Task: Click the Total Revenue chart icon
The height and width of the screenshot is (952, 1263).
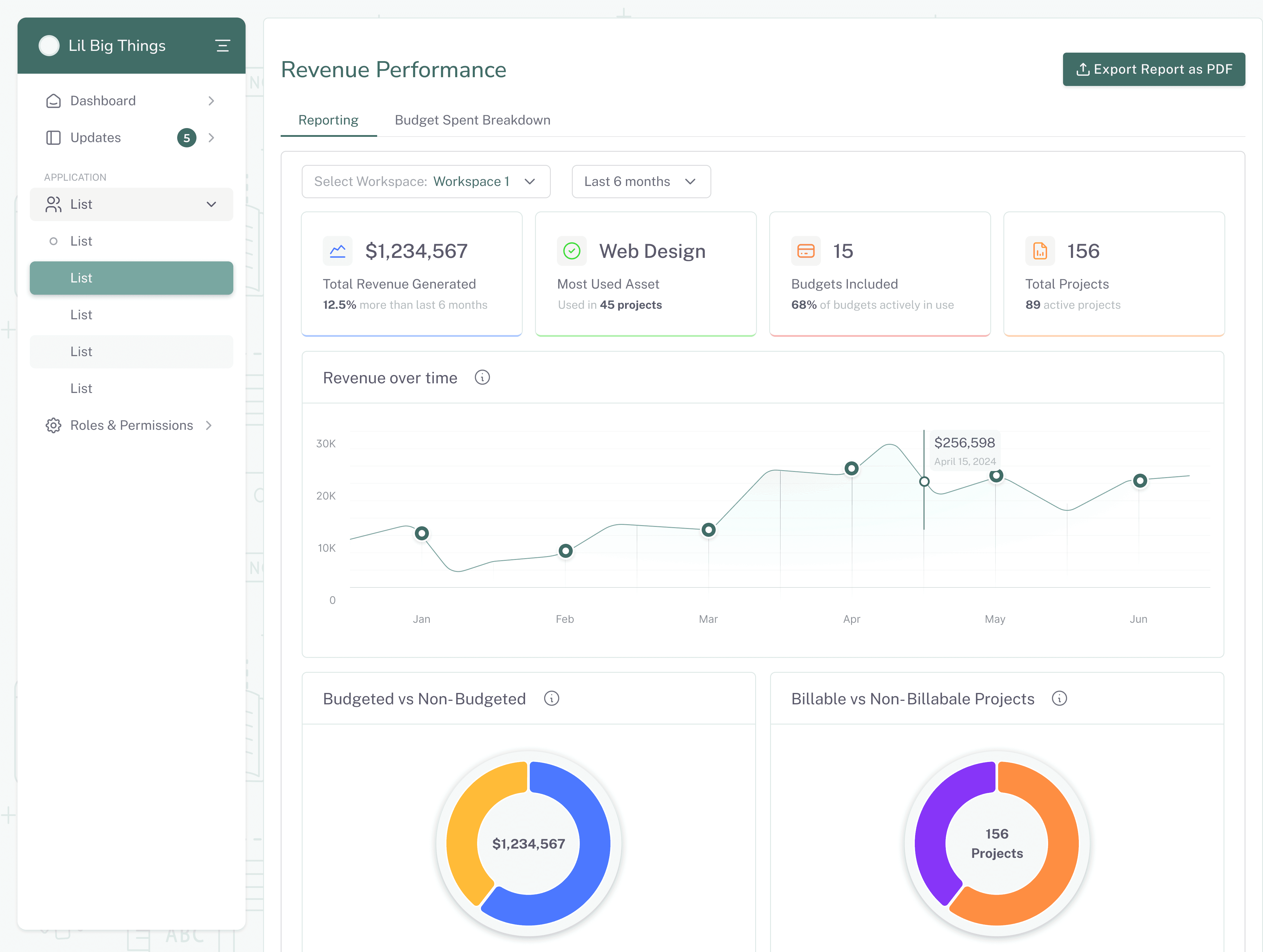Action: pyautogui.click(x=337, y=251)
